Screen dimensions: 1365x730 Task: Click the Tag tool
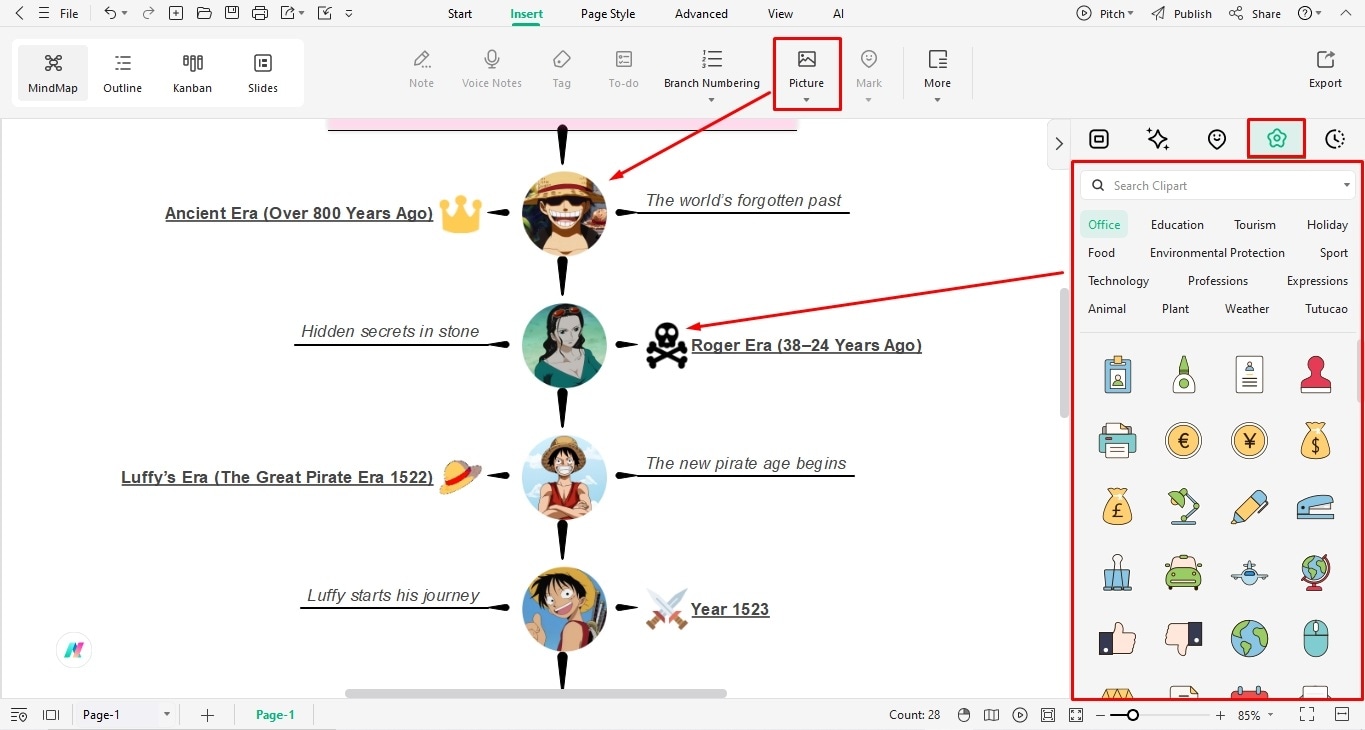562,69
